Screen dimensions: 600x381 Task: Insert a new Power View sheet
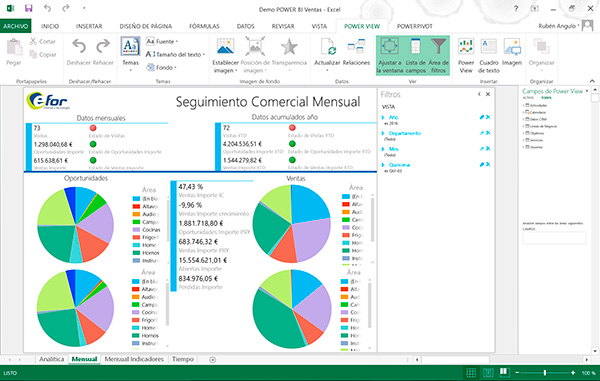click(x=466, y=55)
